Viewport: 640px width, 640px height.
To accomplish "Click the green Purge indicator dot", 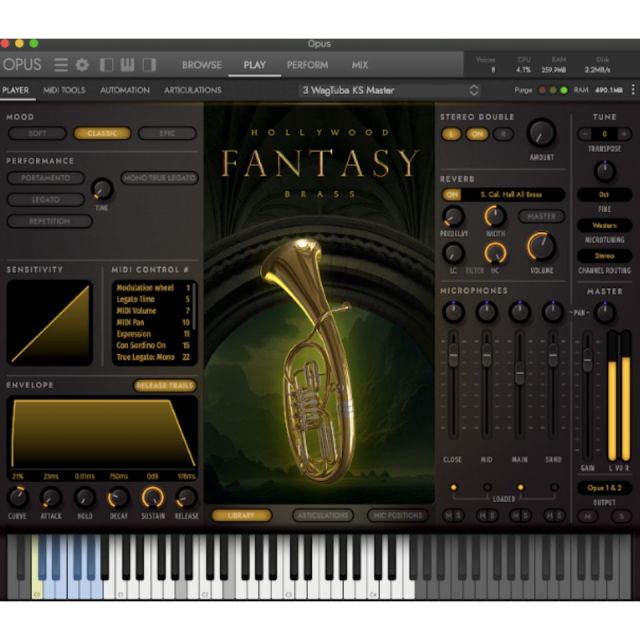I will tap(564, 90).
